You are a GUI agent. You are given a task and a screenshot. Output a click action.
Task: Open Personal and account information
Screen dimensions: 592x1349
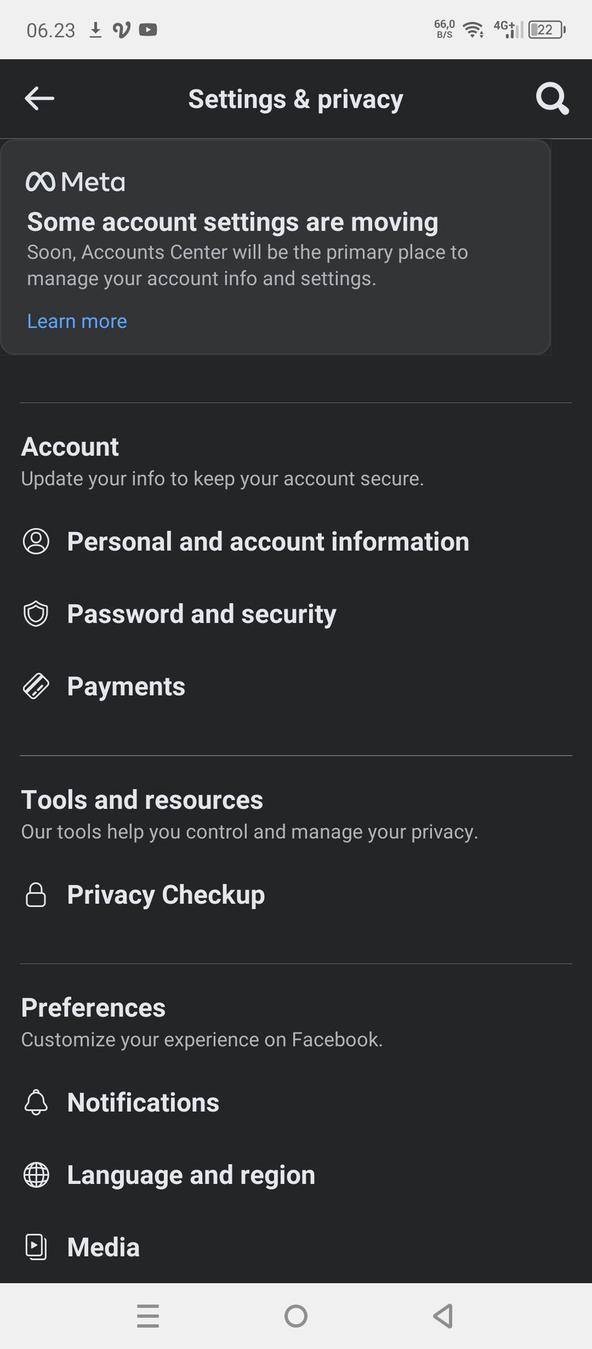coord(268,541)
